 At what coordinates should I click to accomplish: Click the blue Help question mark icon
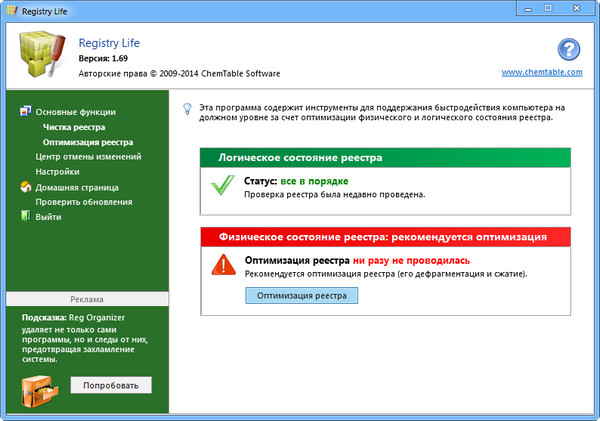click(568, 50)
